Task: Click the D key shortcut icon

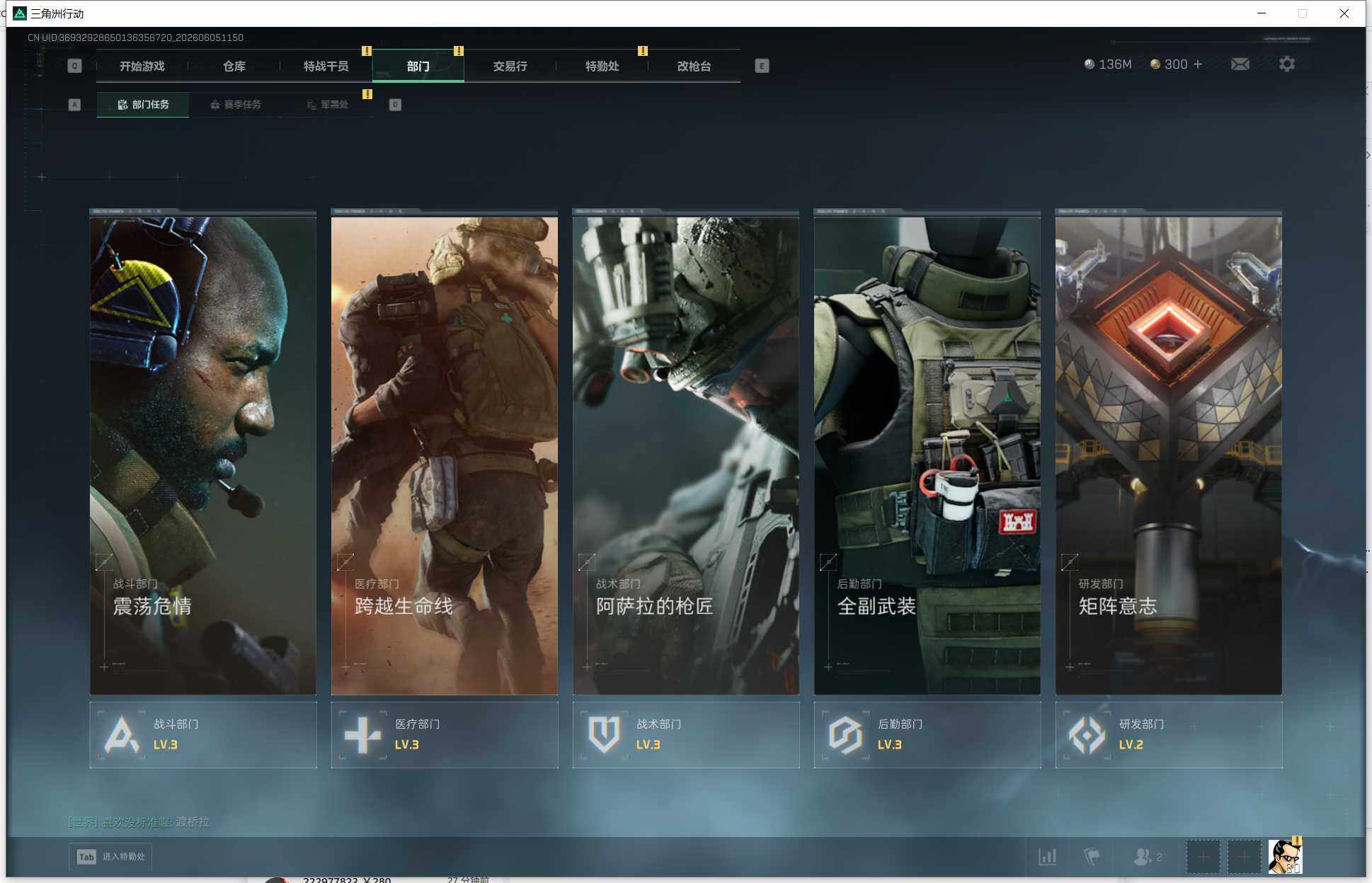Action: coord(395,105)
